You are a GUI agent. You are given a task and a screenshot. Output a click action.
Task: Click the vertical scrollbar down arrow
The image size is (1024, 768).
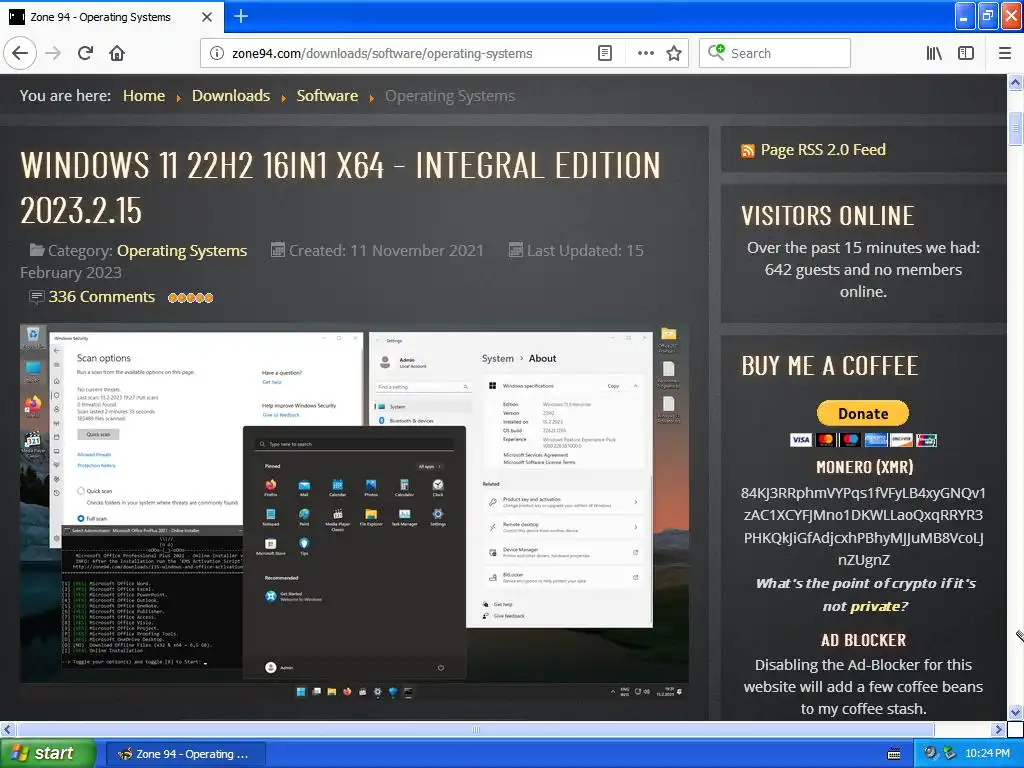[x=1015, y=712]
